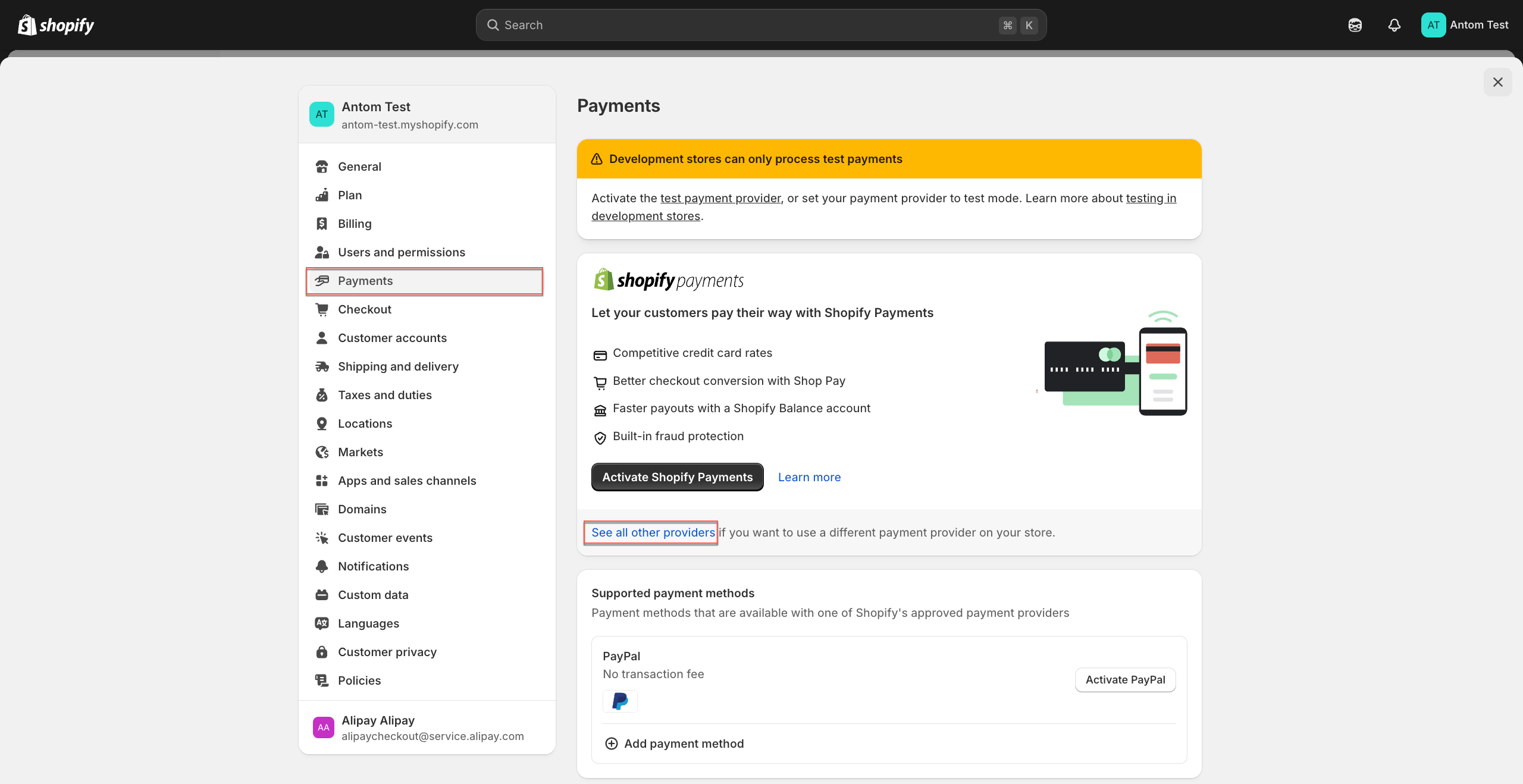Click the Domains icon
This screenshot has height=784, width=1523.
[322, 509]
